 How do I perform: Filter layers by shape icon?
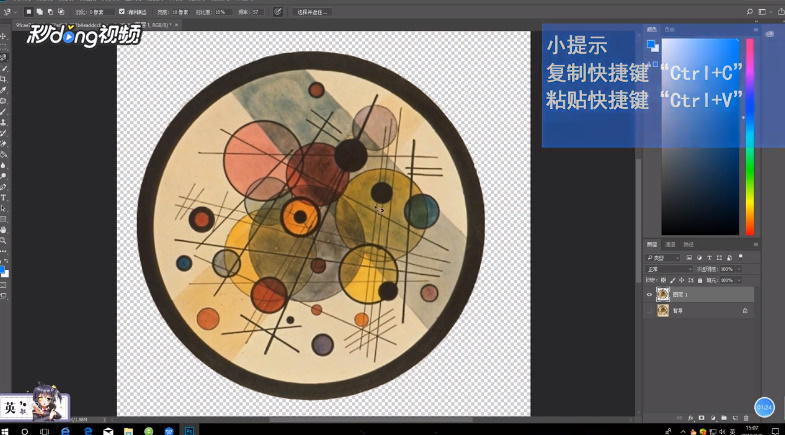tap(719, 258)
